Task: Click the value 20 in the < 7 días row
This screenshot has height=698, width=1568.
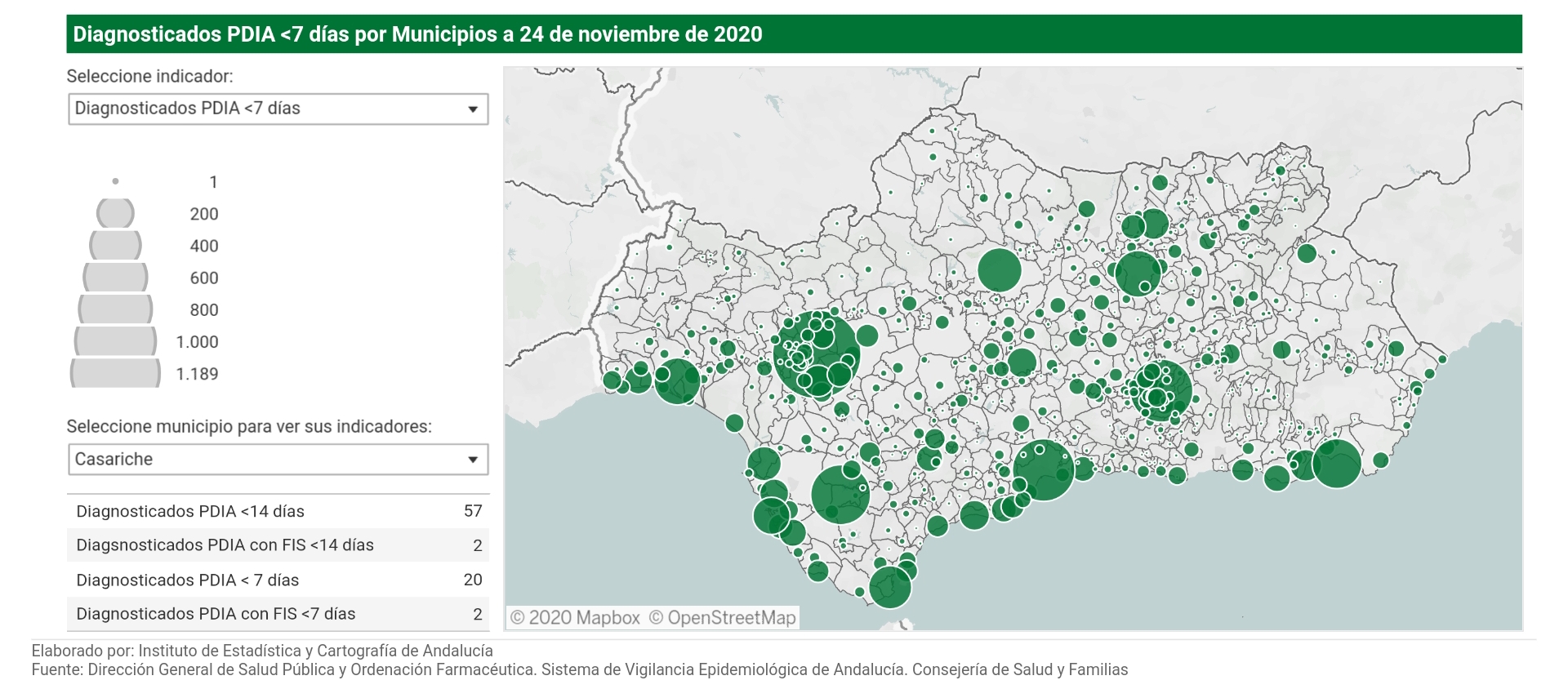Action: 472,580
